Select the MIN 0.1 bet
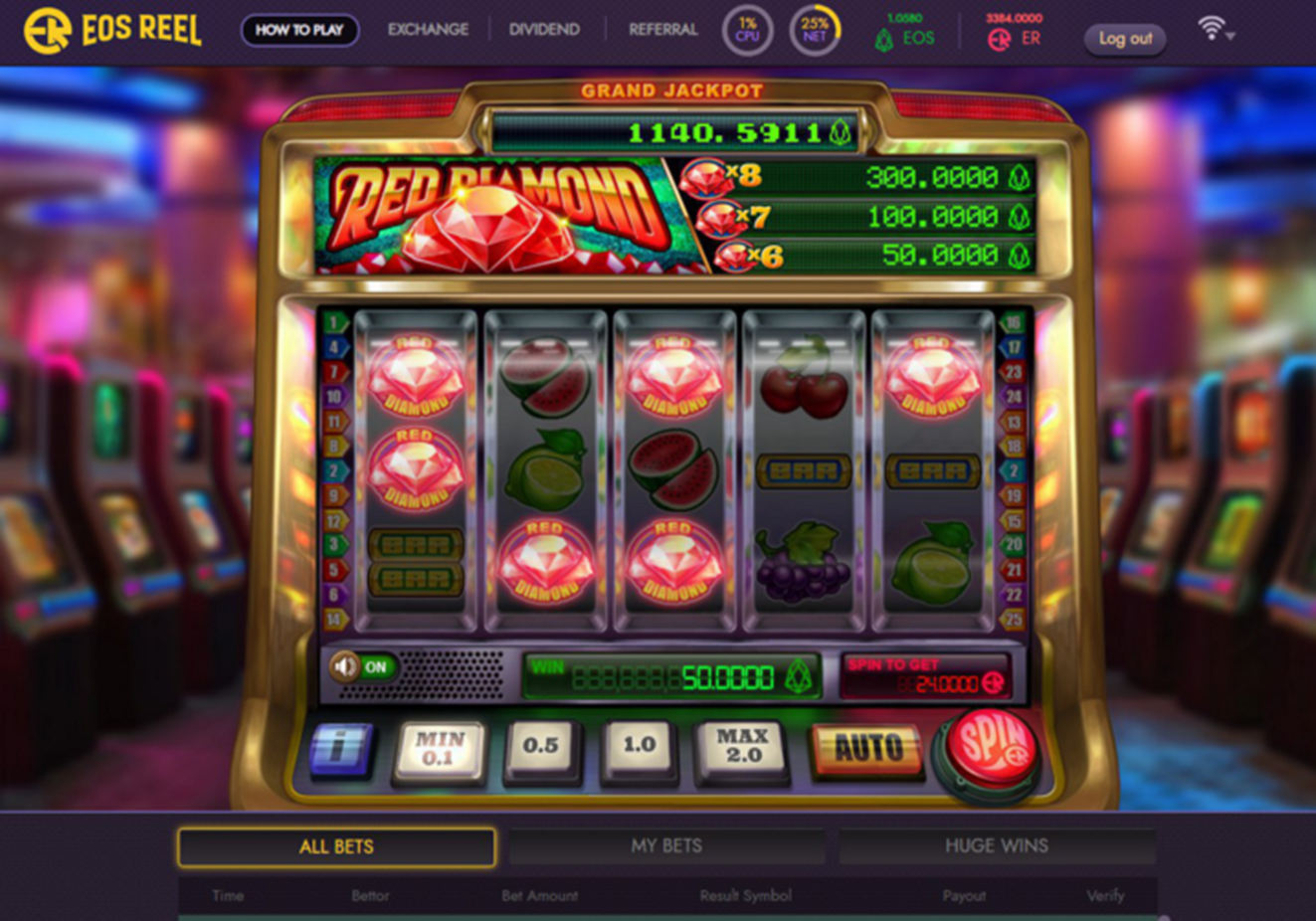Image resolution: width=1316 pixels, height=921 pixels. [x=440, y=749]
